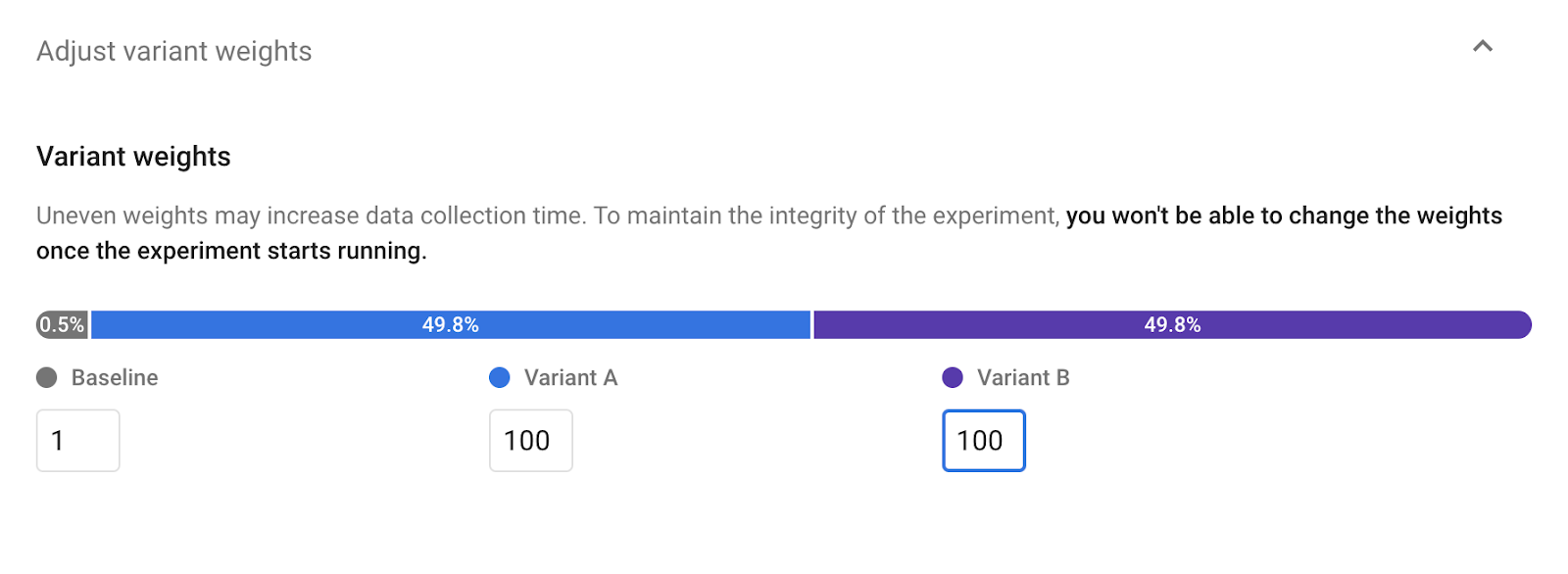
Task: Click Variant A's weight field showing 100
Action: [530, 441]
